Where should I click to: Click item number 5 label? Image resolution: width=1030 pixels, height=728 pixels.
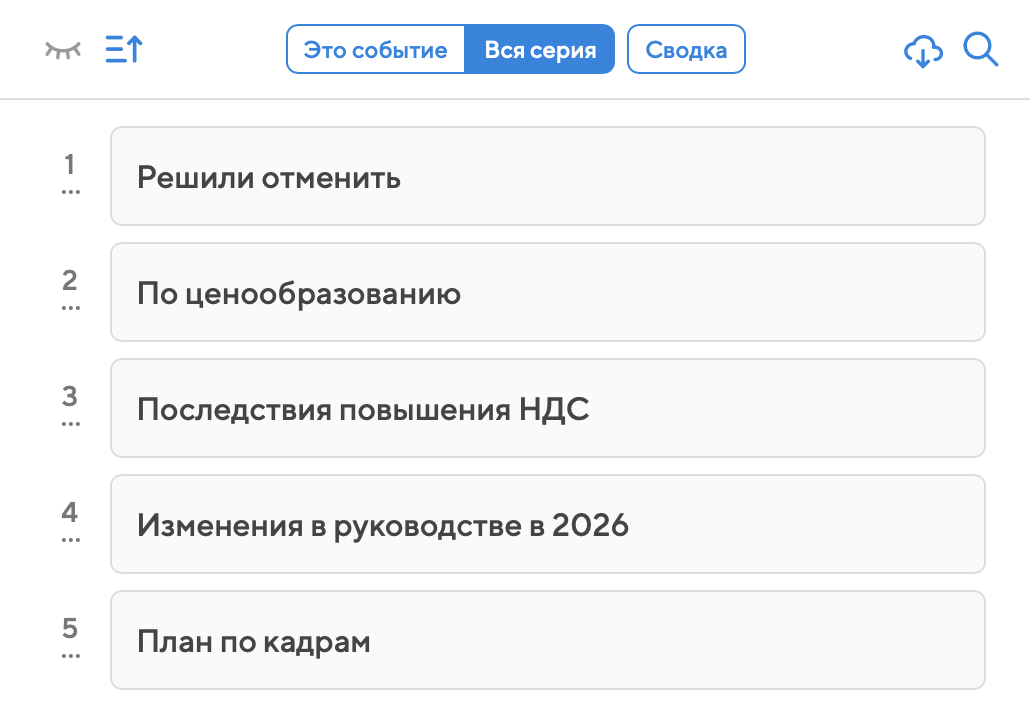pyautogui.click(x=70, y=628)
